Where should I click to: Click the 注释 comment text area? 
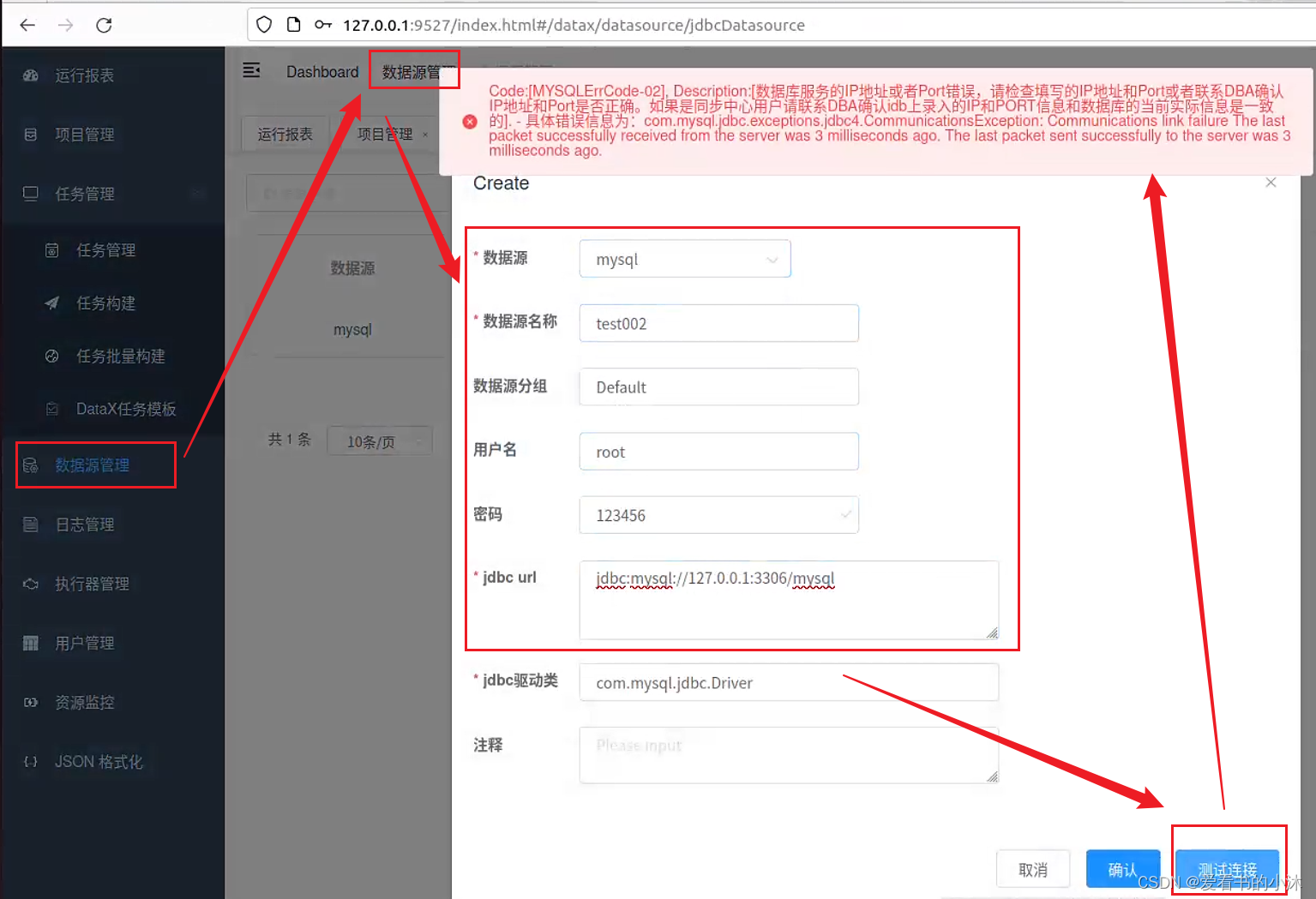(x=790, y=755)
